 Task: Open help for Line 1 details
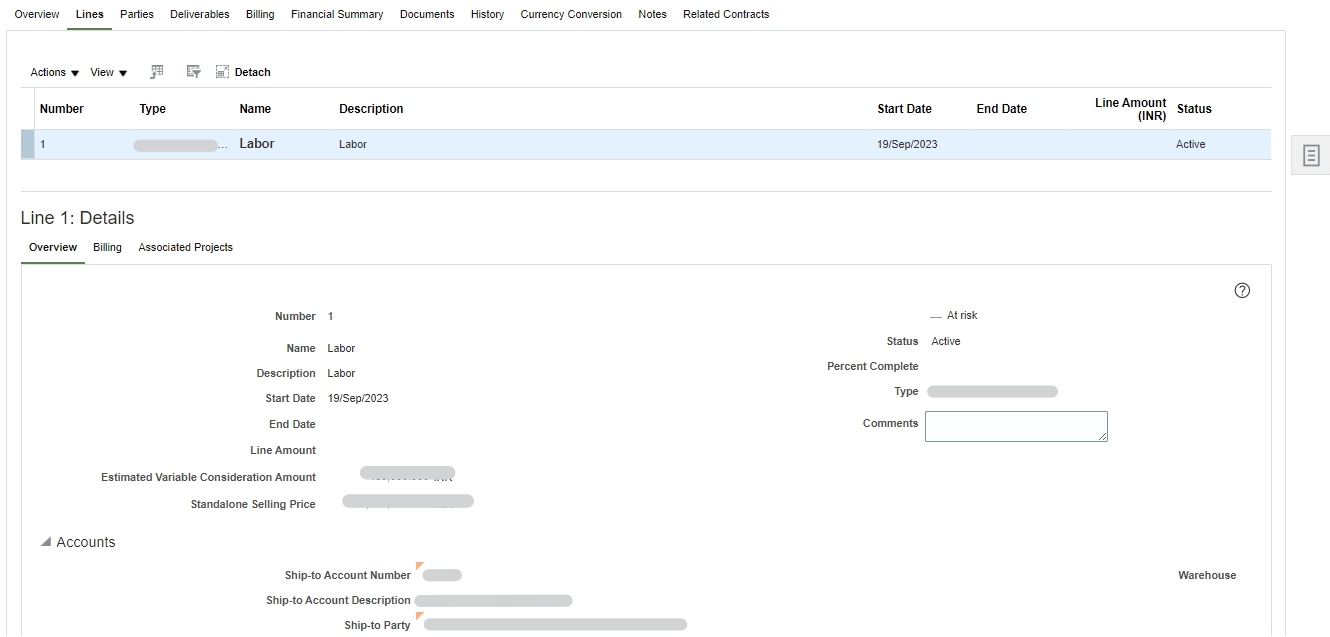(1242, 290)
